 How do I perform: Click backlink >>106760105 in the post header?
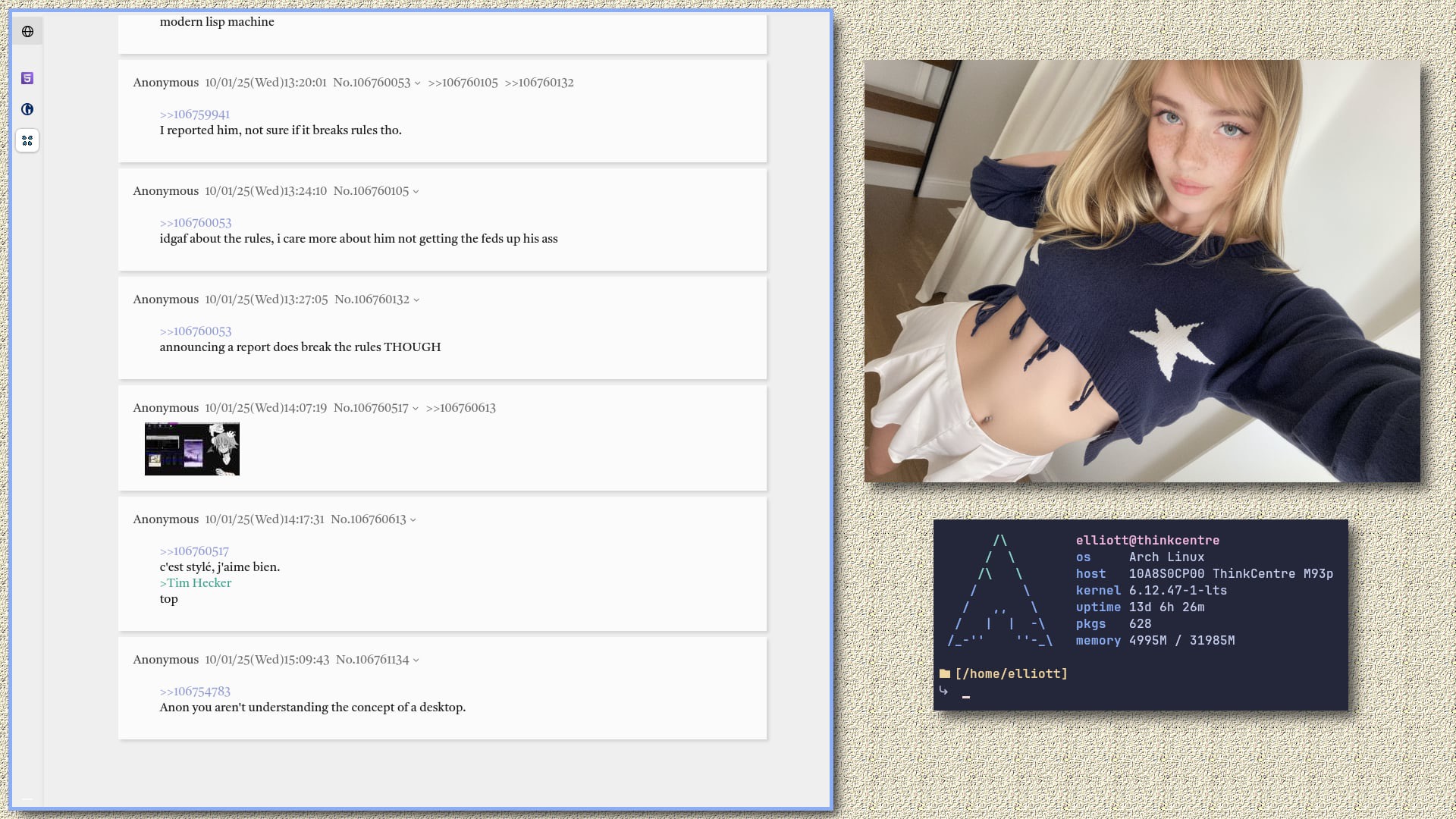tap(463, 83)
